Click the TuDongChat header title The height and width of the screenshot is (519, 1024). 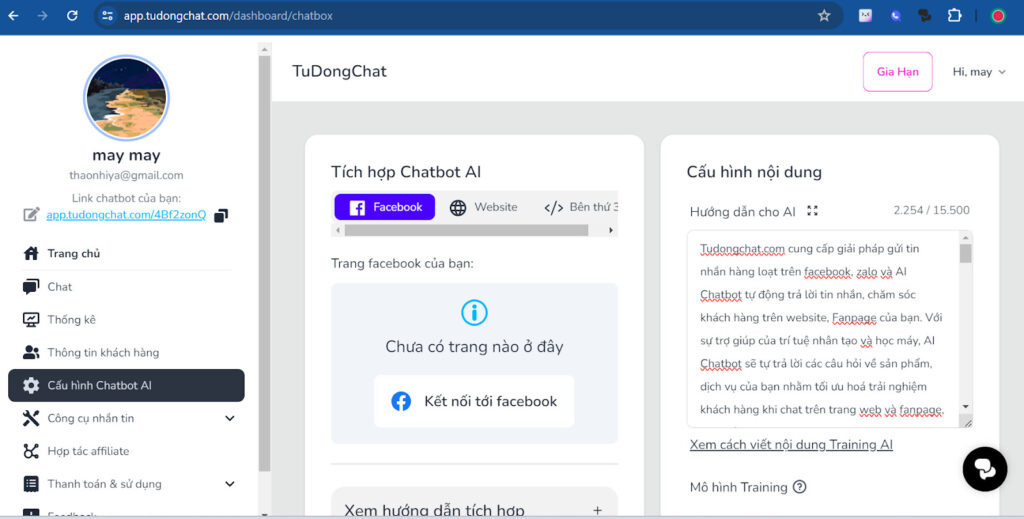[339, 71]
